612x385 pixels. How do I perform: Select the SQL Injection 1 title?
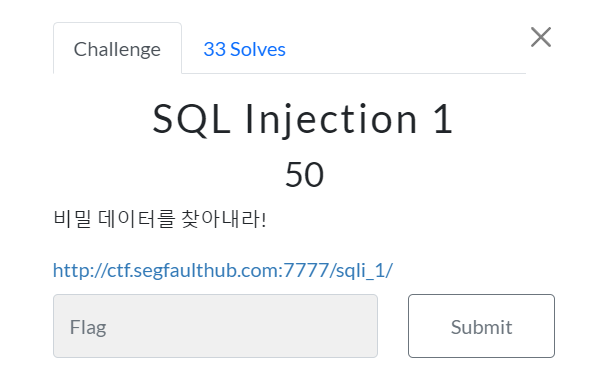click(303, 119)
